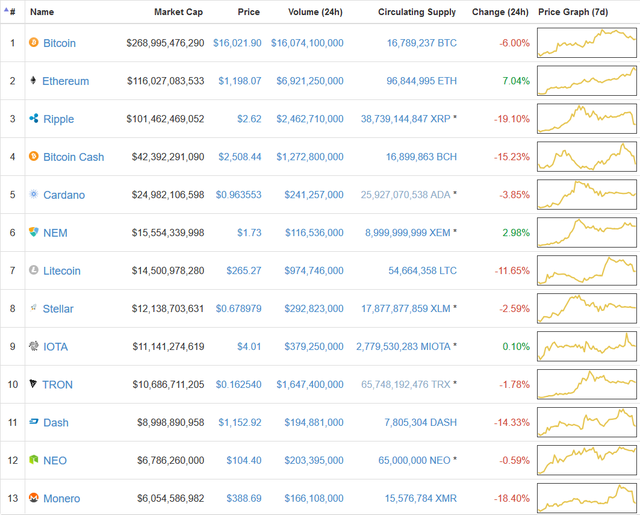This screenshot has height=515, width=640.
Task: Click the Bitcoin coin logo icon
Action: coord(34,43)
